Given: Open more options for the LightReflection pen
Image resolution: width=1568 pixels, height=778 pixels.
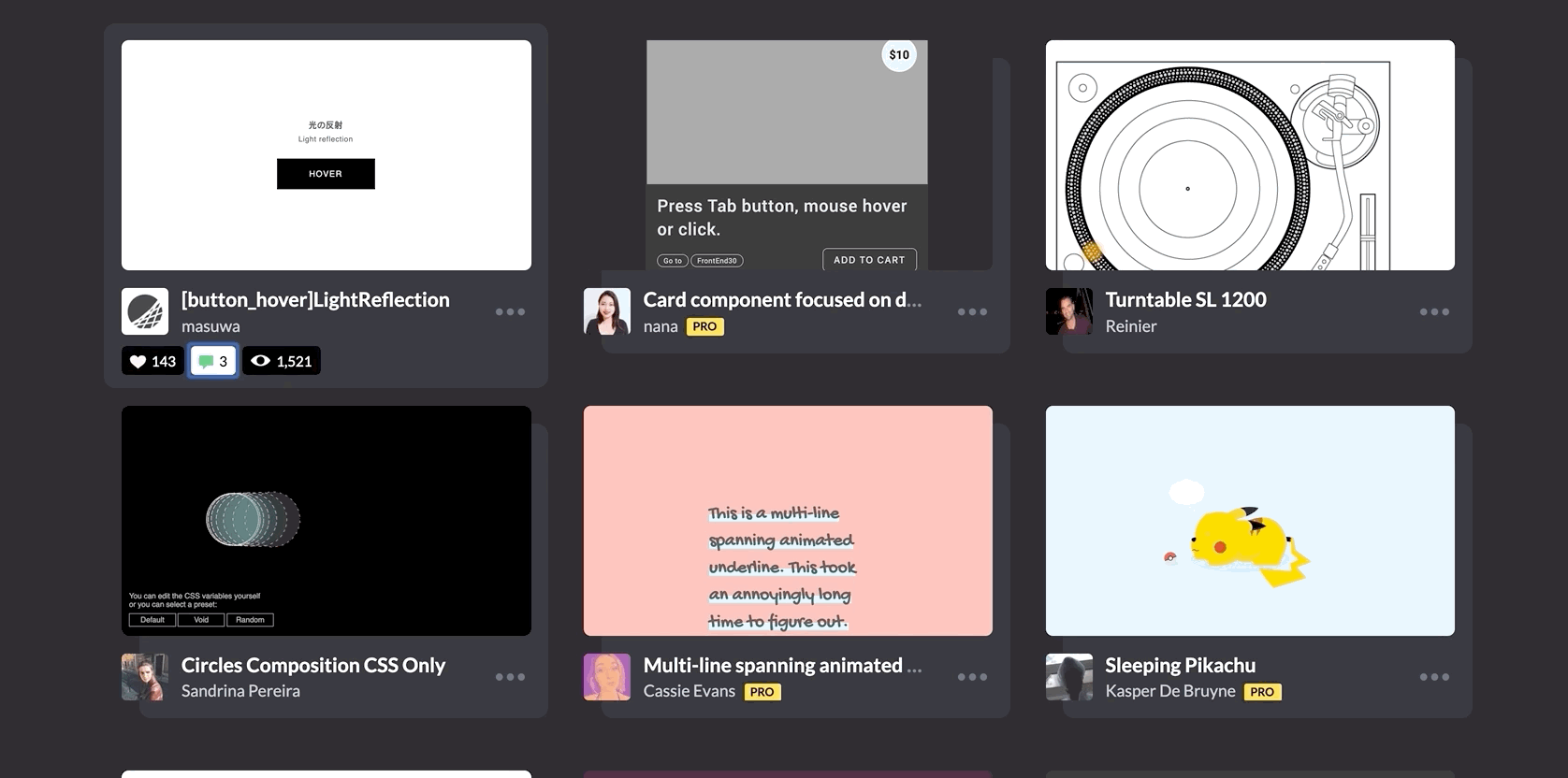Looking at the screenshot, I should tap(510, 311).
